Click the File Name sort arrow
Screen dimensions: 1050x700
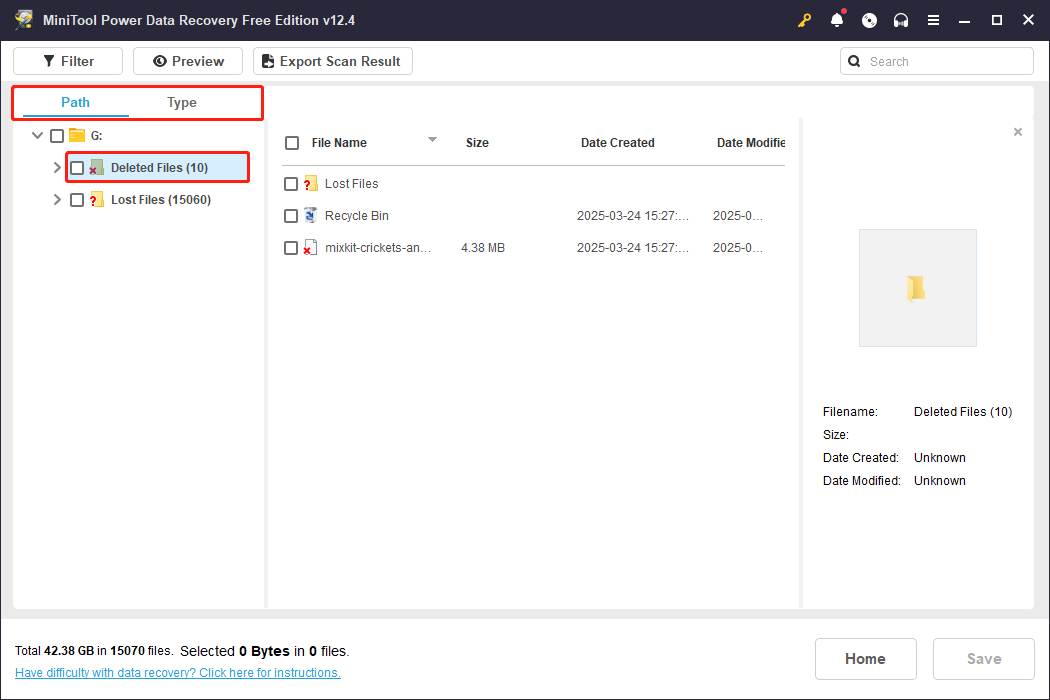(433, 139)
